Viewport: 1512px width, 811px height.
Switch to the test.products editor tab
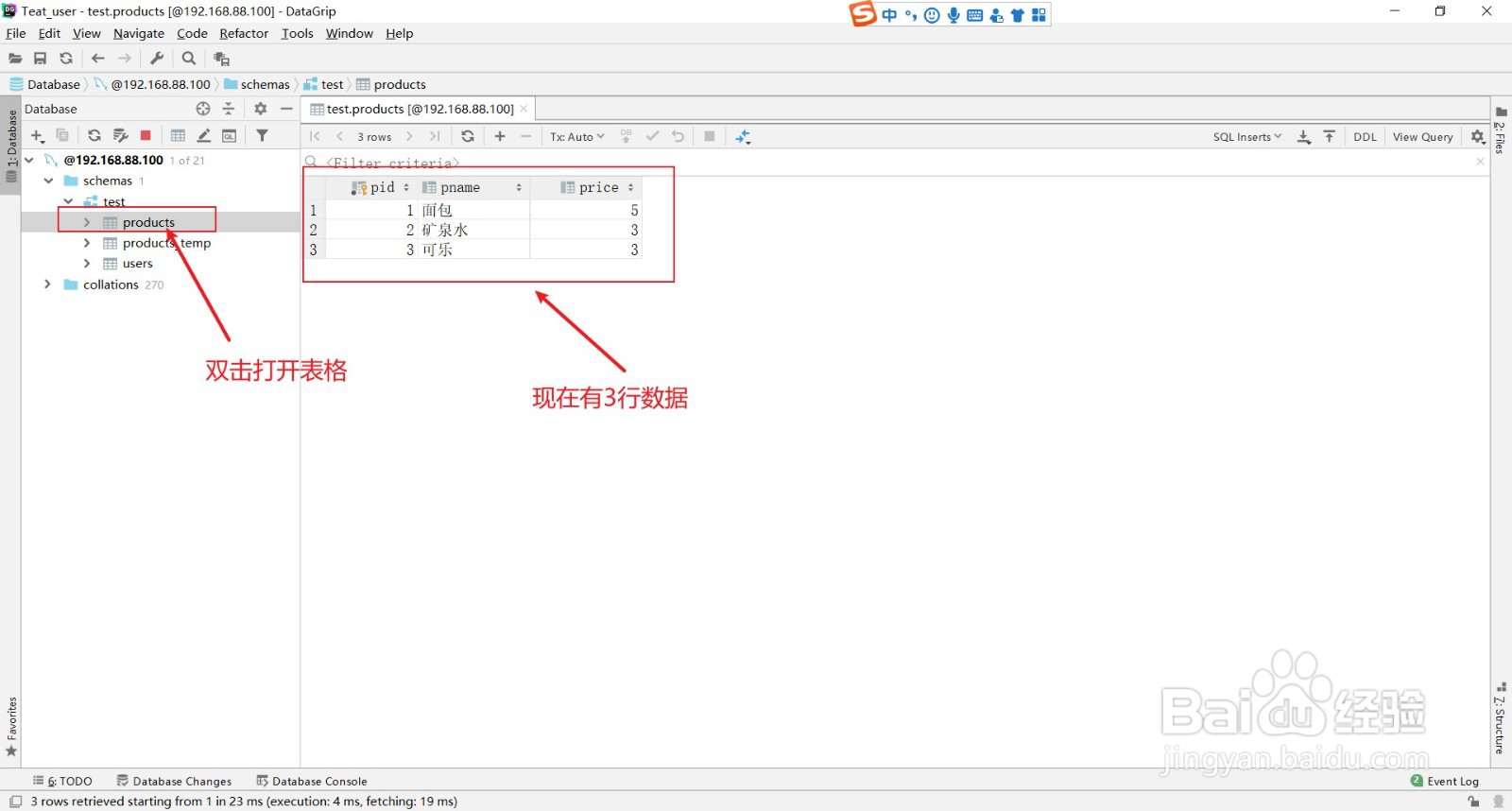(420, 109)
